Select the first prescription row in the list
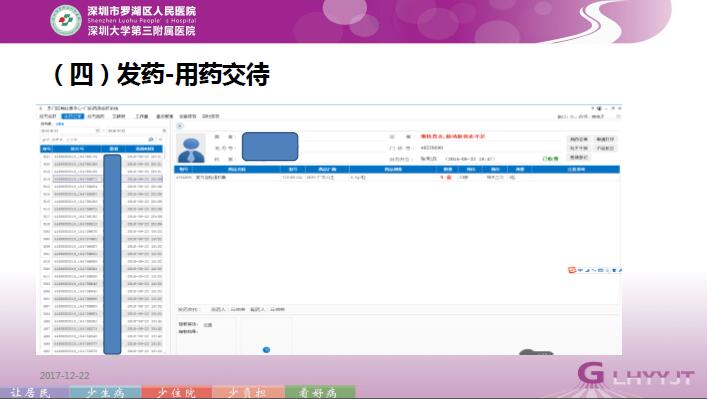The height and width of the screenshot is (399, 707). point(102,156)
